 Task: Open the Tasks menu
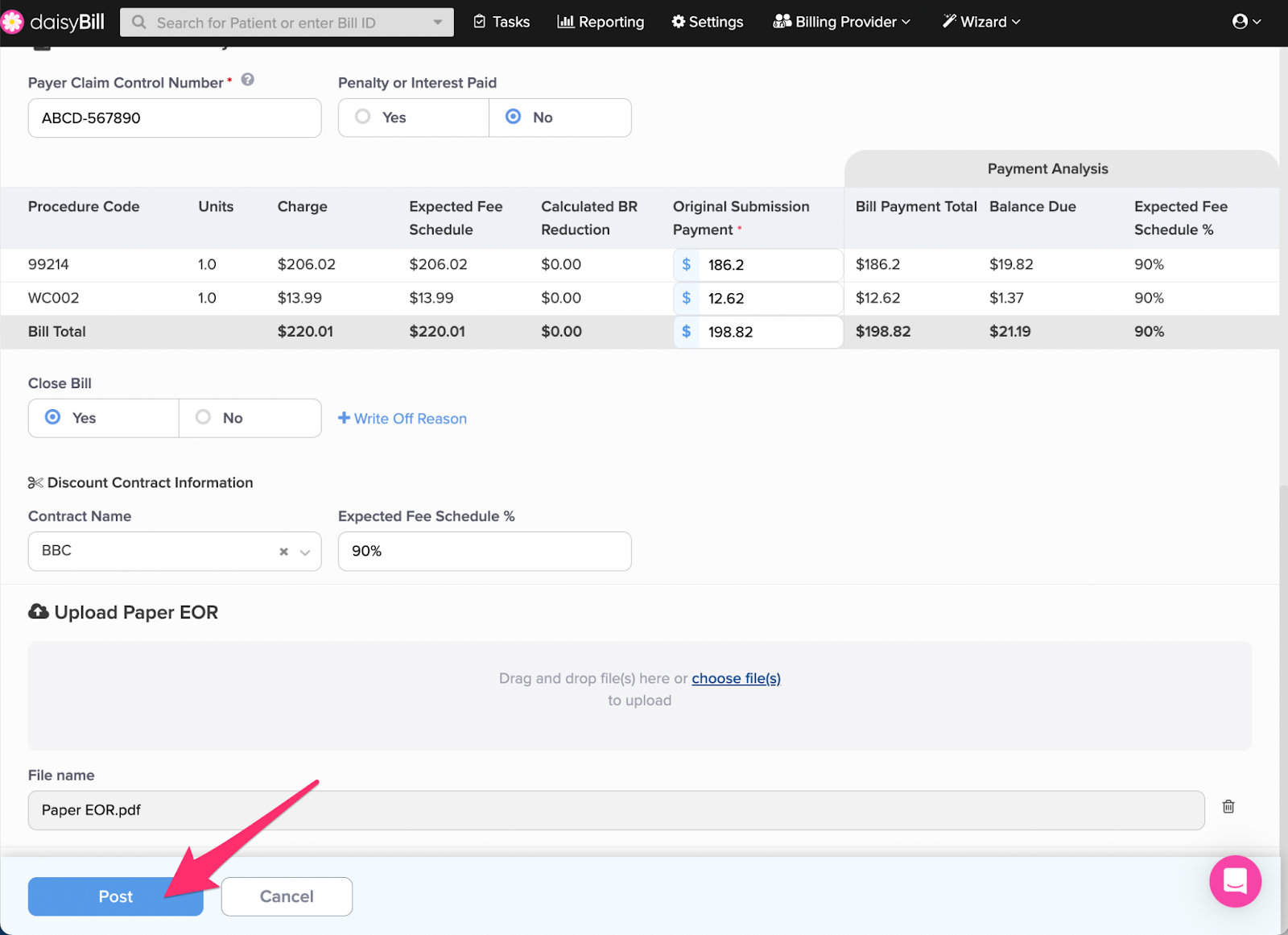click(x=502, y=22)
